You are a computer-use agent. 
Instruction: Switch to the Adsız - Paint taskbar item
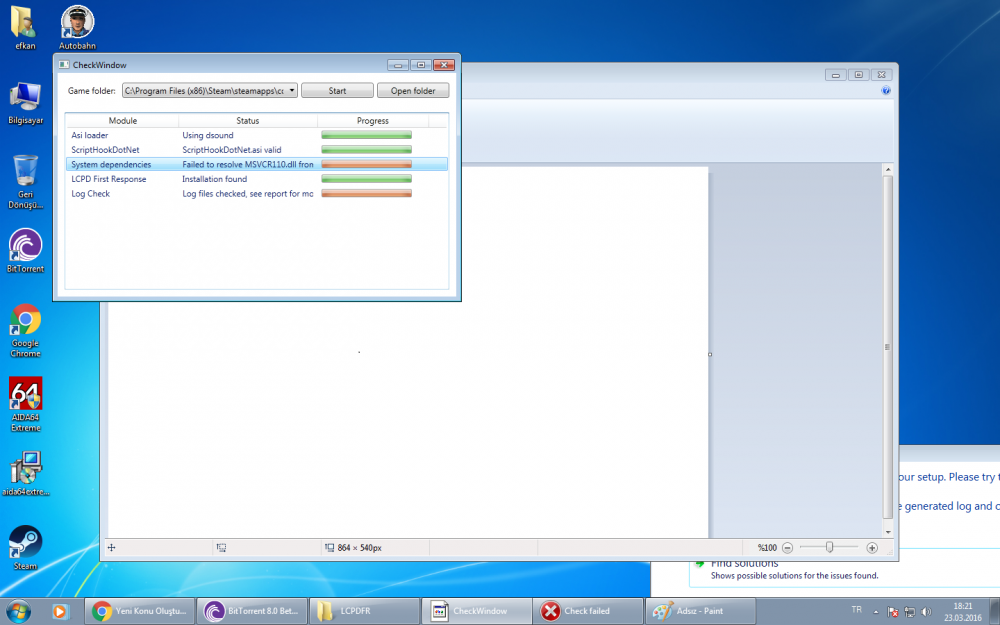click(x=701, y=611)
